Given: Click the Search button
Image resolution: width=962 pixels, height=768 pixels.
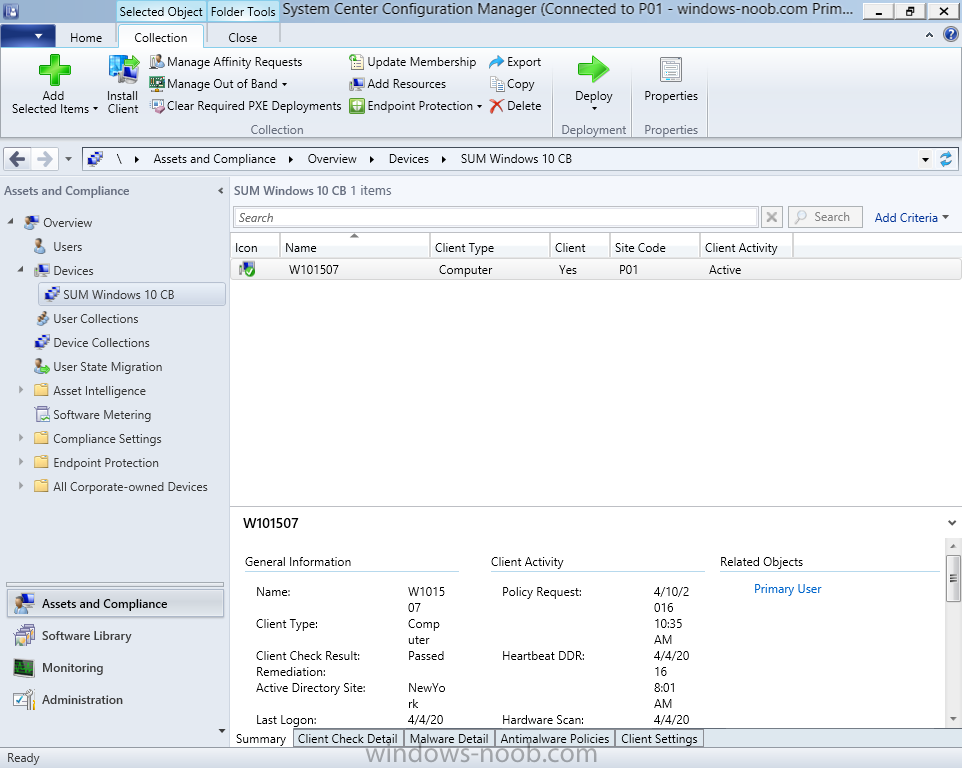Looking at the screenshot, I should 825,217.
